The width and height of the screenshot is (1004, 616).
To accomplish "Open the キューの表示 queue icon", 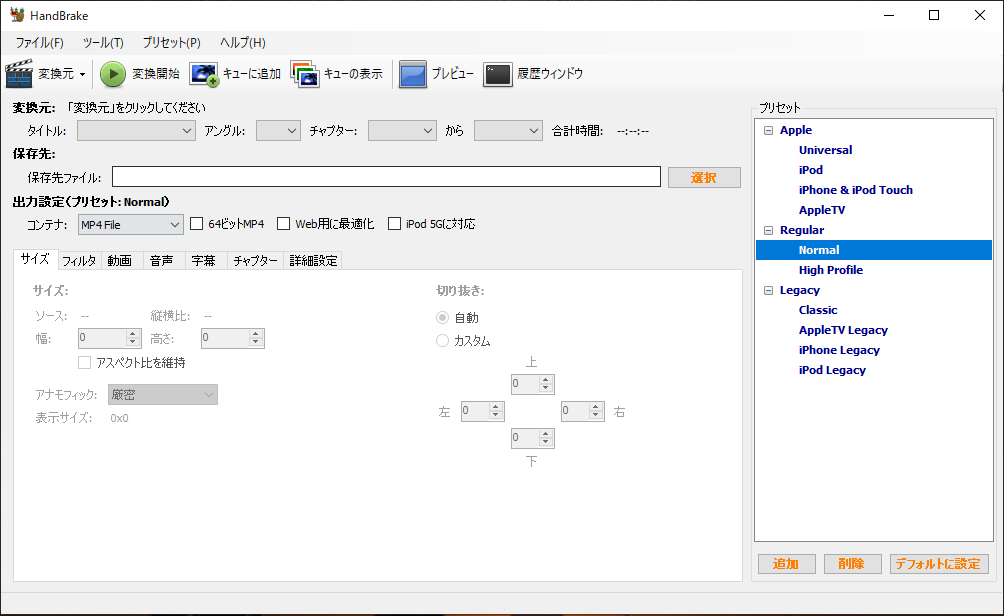I will [x=305, y=74].
